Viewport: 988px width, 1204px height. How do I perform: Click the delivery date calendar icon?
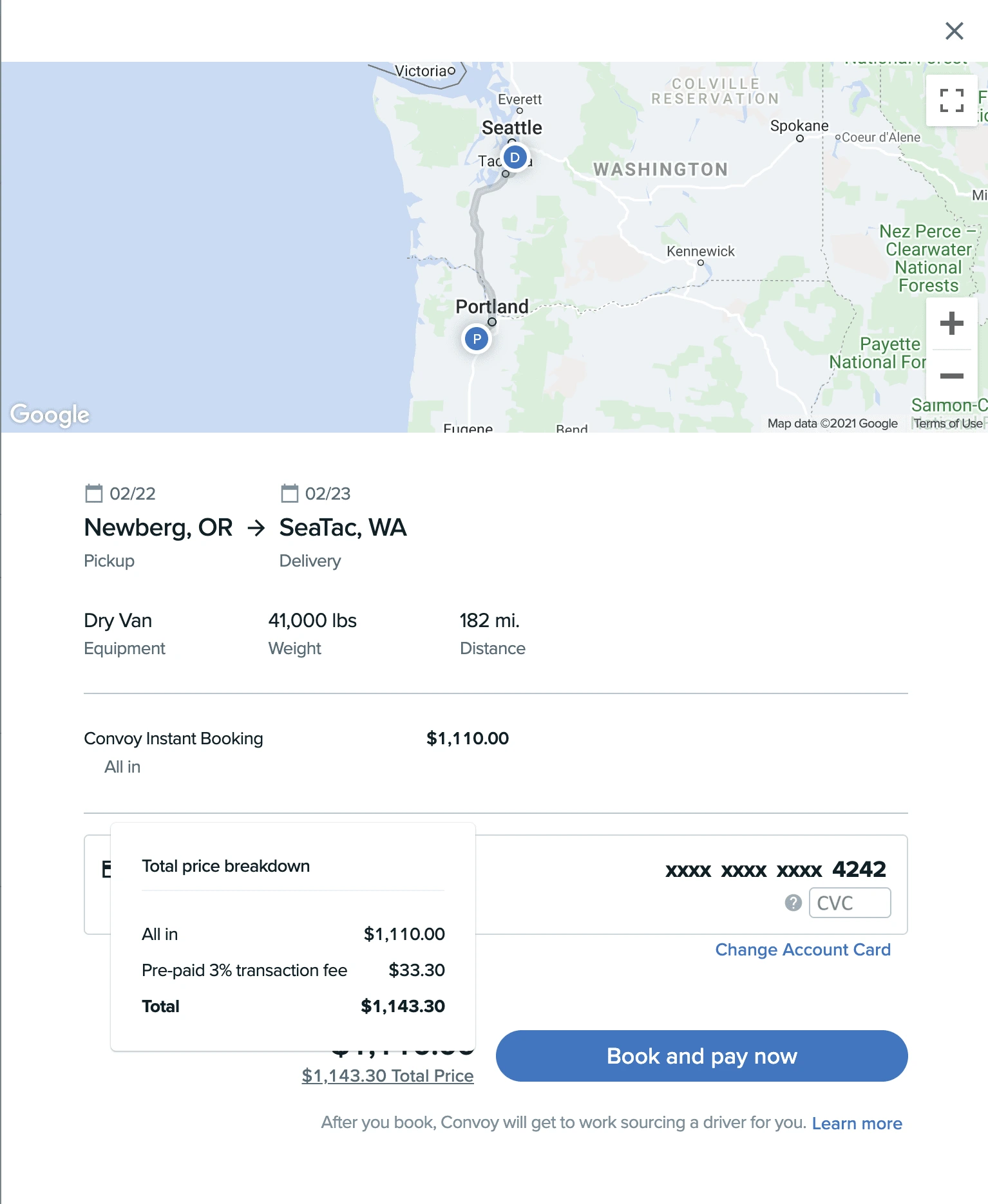pyautogui.click(x=289, y=493)
